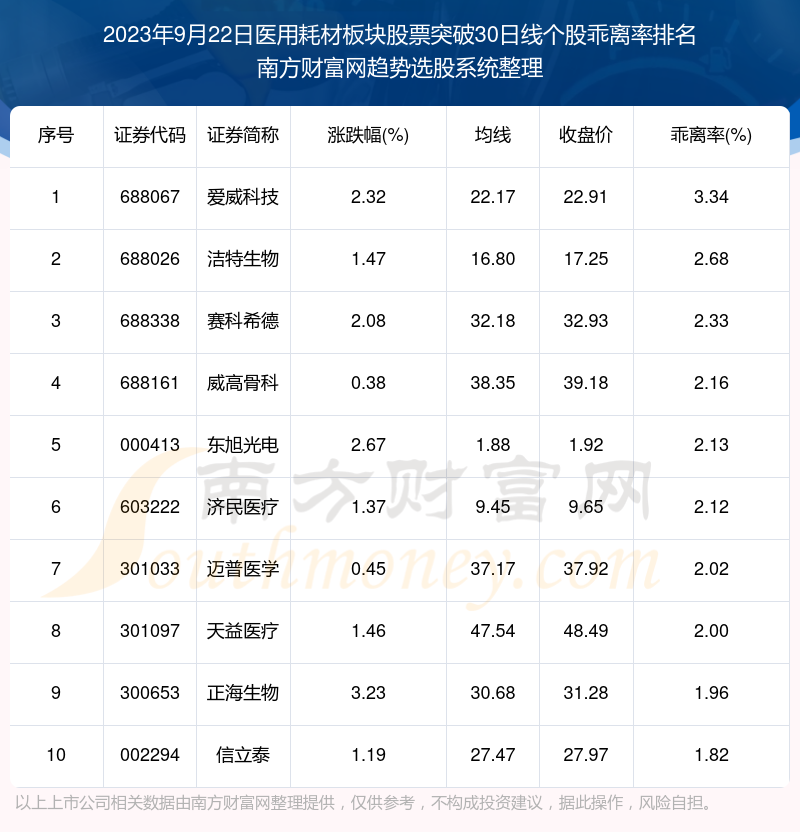Click moving average value 16.80
The height and width of the screenshot is (832, 800).
[493, 259]
